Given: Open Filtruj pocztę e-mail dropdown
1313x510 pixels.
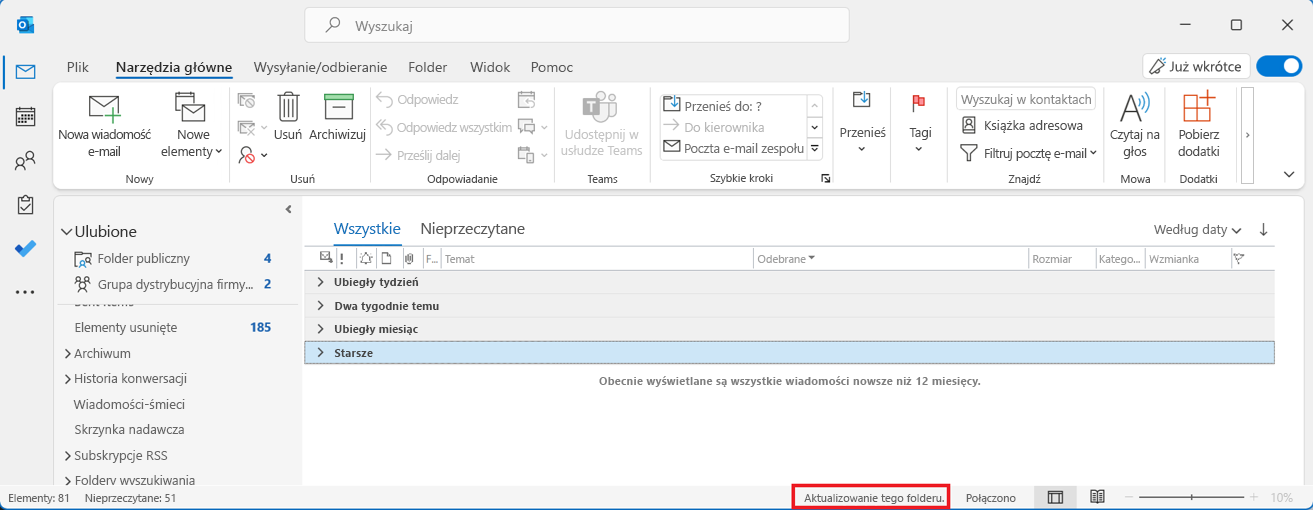Looking at the screenshot, I should tap(1028, 153).
